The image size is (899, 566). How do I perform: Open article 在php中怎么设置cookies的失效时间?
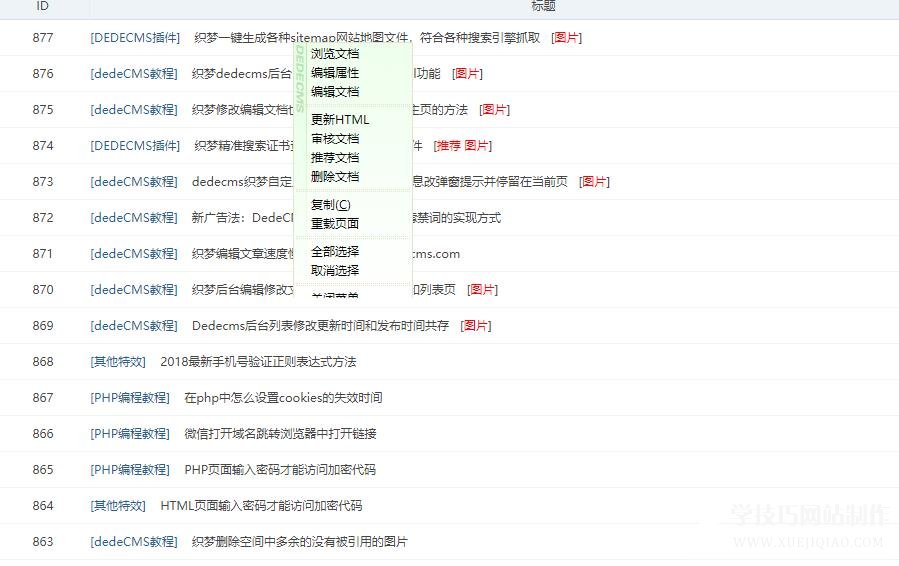coord(283,398)
